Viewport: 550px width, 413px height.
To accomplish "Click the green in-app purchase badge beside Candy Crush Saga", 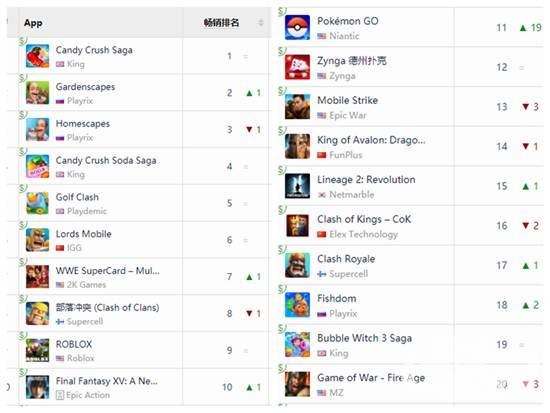I will (x=23, y=41).
